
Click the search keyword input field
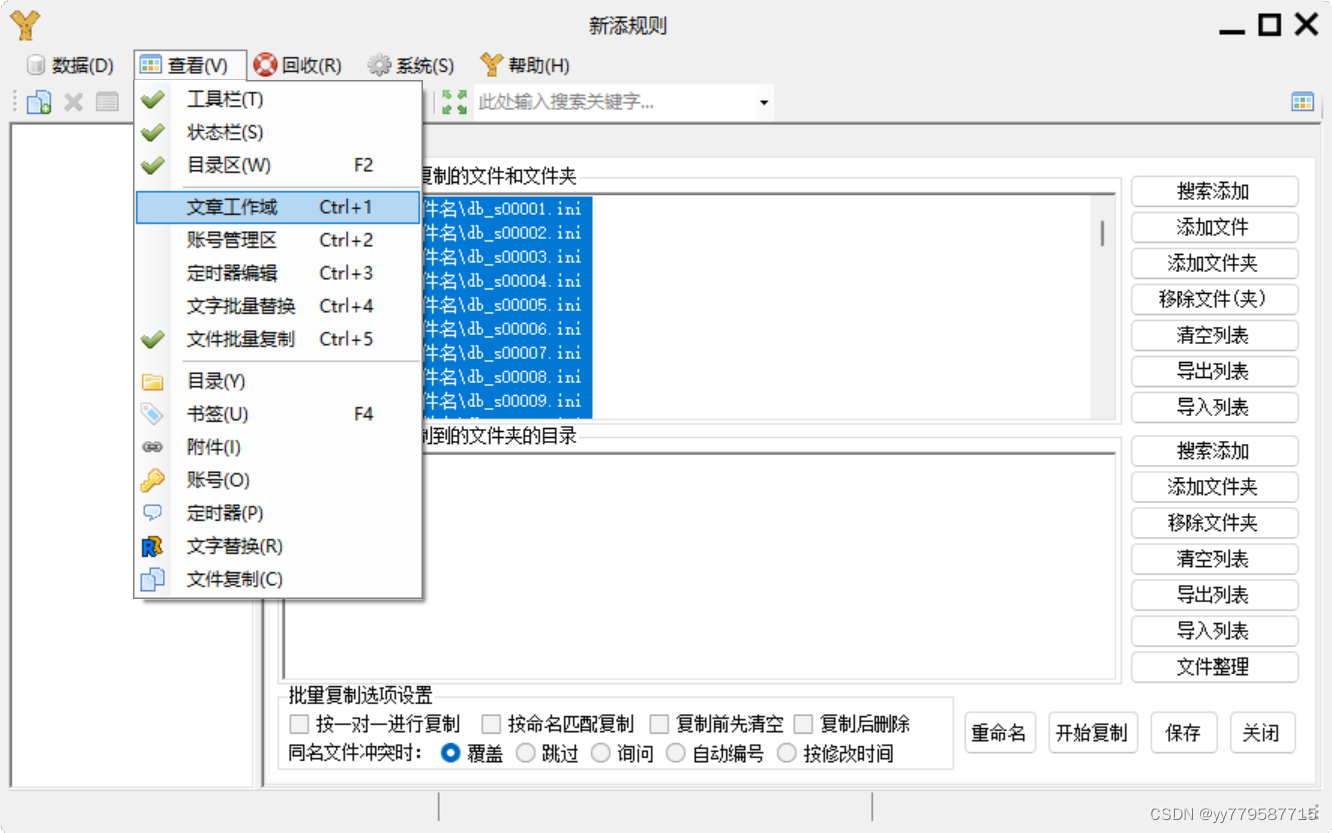coord(615,102)
